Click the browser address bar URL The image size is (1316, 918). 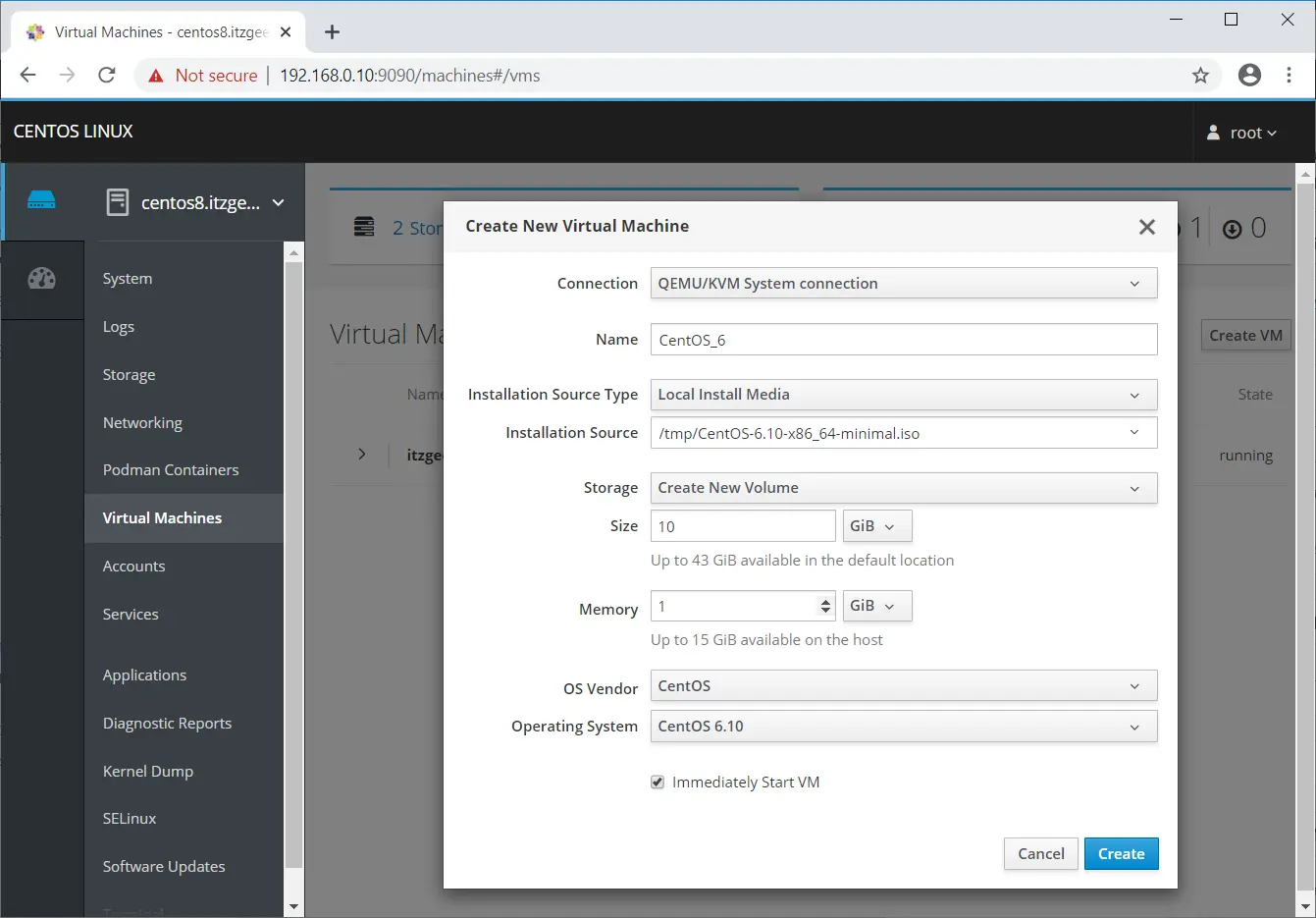click(x=410, y=76)
